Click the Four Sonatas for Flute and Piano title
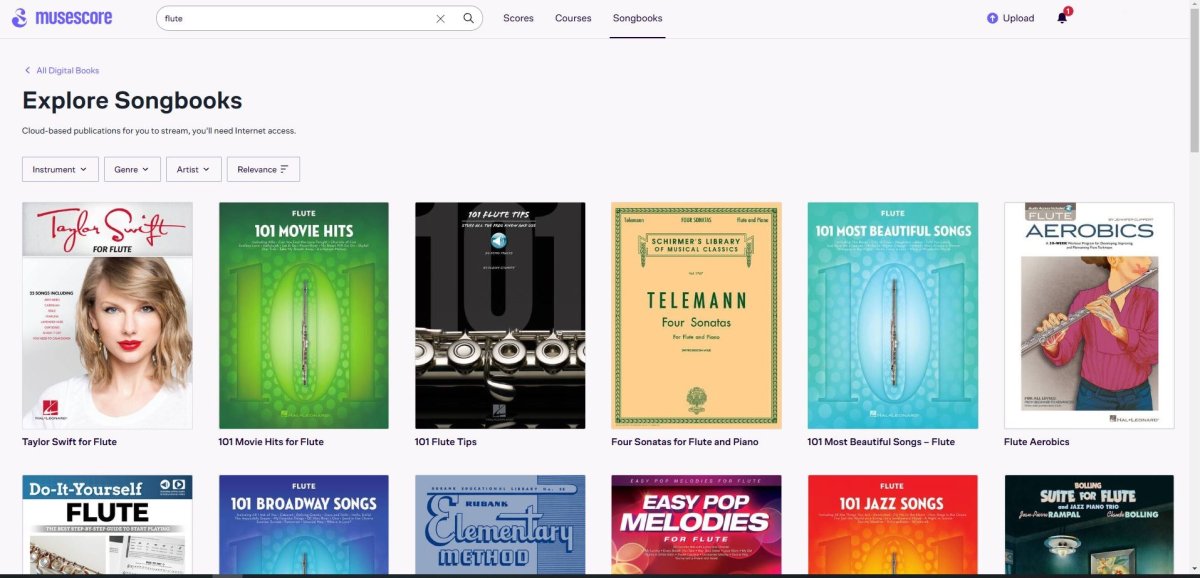The image size is (1200, 578). click(685, 442)
